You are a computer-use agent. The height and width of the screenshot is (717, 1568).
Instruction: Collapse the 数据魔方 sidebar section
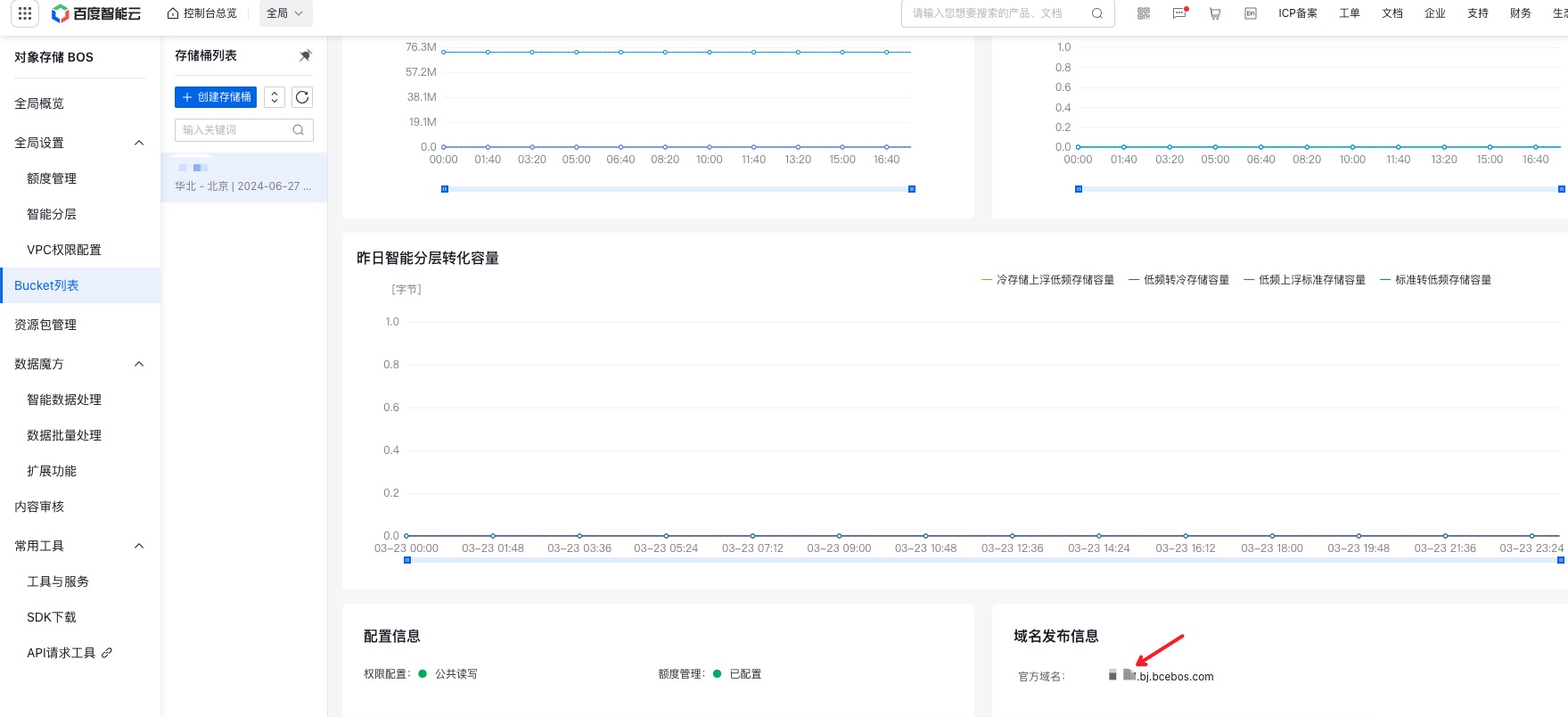[x=139, y=364]
